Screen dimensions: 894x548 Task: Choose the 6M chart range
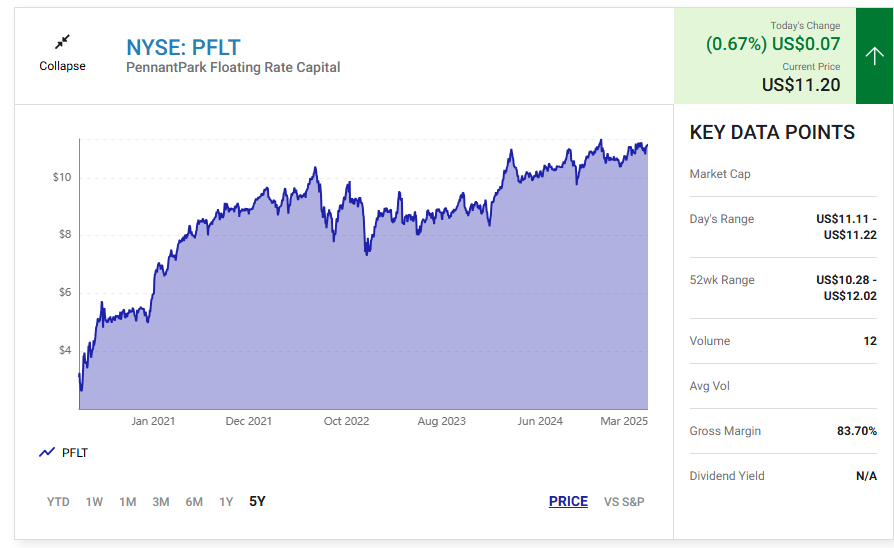click(194, 502)
